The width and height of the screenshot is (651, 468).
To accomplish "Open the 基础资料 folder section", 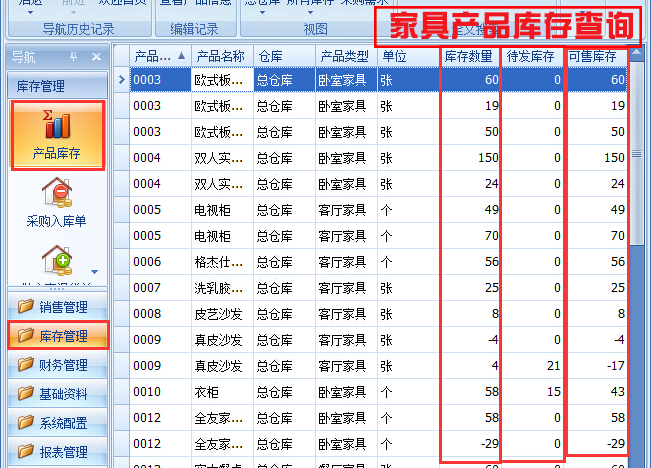I will (56, 394).
